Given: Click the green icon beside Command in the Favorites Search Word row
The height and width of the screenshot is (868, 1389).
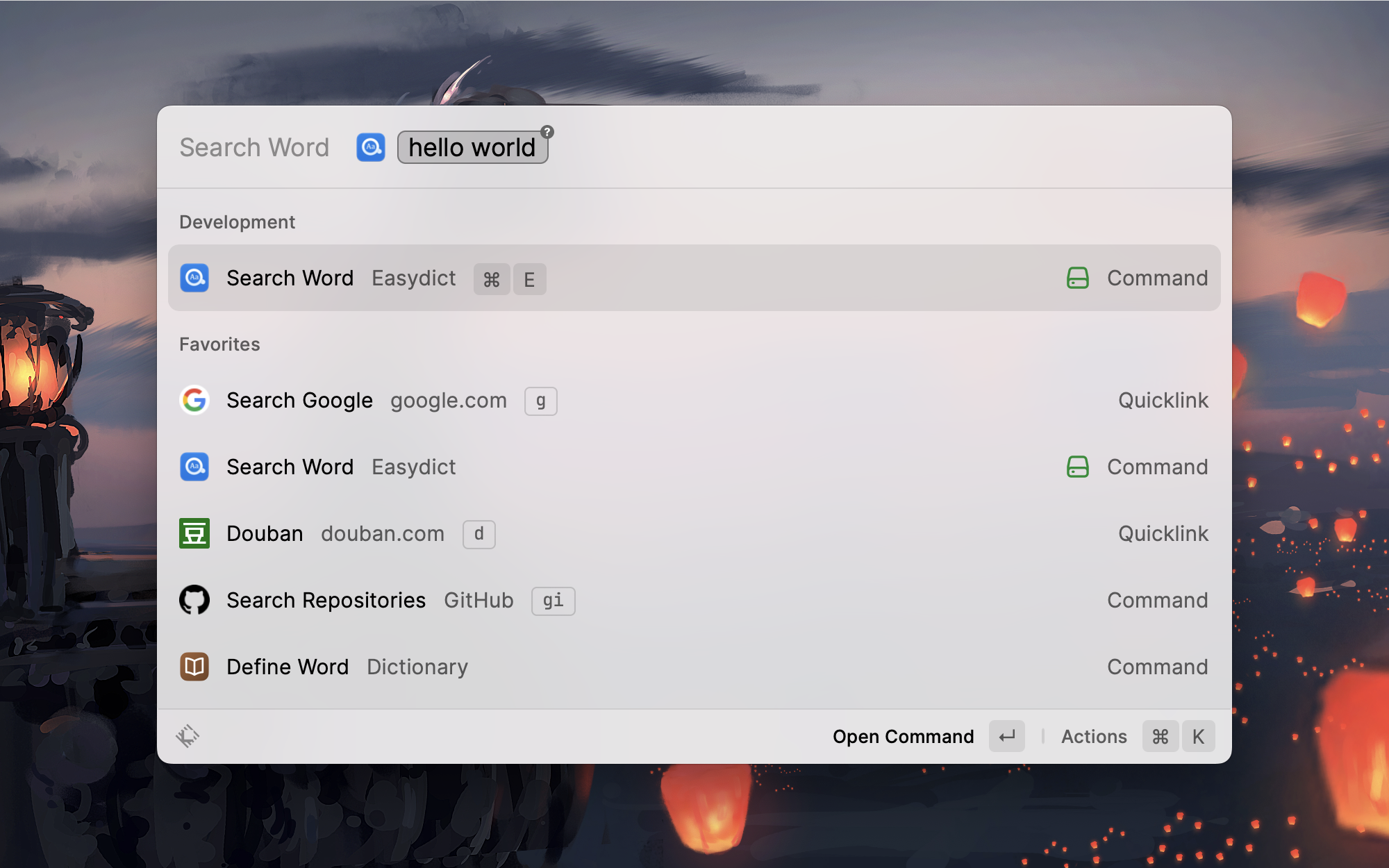Looking at the screenshot, I should 1078,467.
